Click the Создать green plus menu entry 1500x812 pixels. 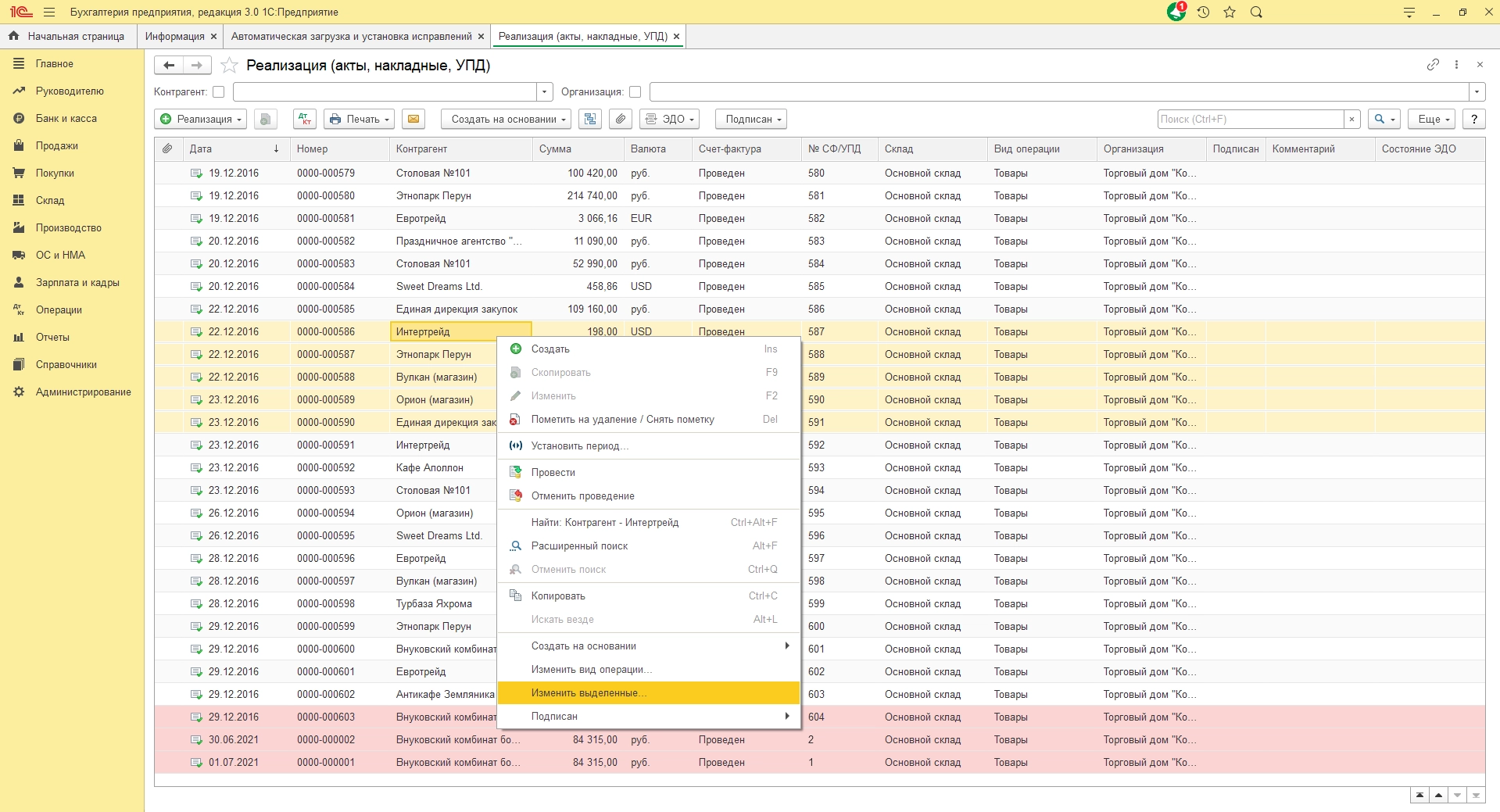[648, 349]
